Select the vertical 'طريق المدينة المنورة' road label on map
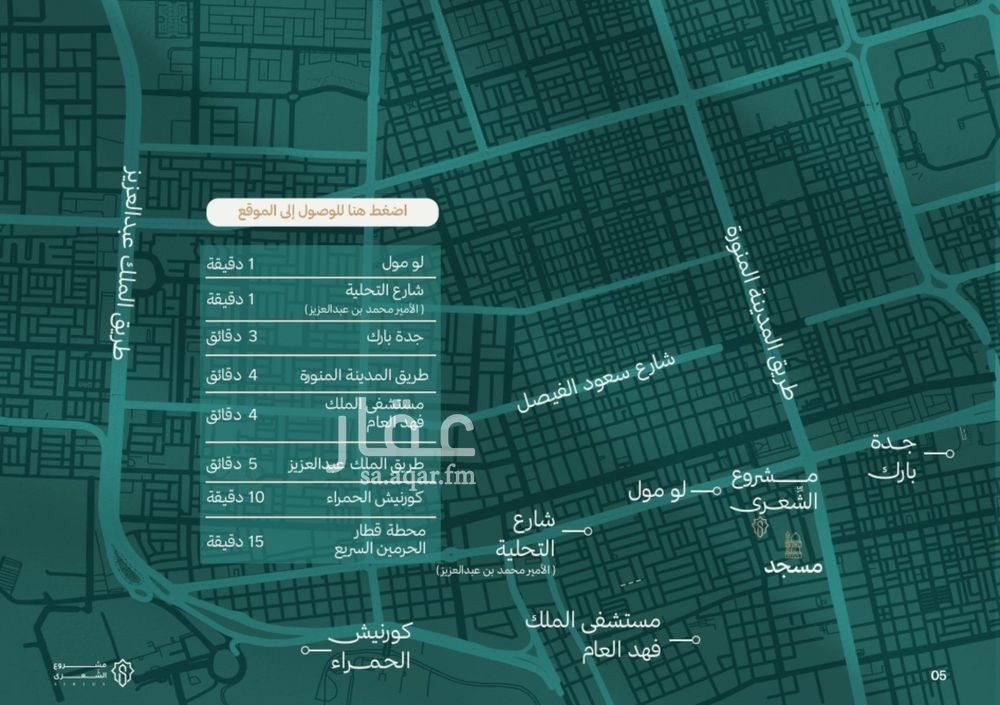 tap(759, 313)
